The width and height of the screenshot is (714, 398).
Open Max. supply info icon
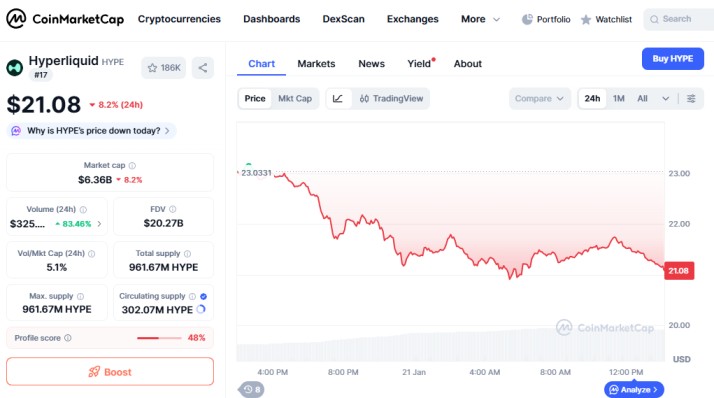[81, 296]
